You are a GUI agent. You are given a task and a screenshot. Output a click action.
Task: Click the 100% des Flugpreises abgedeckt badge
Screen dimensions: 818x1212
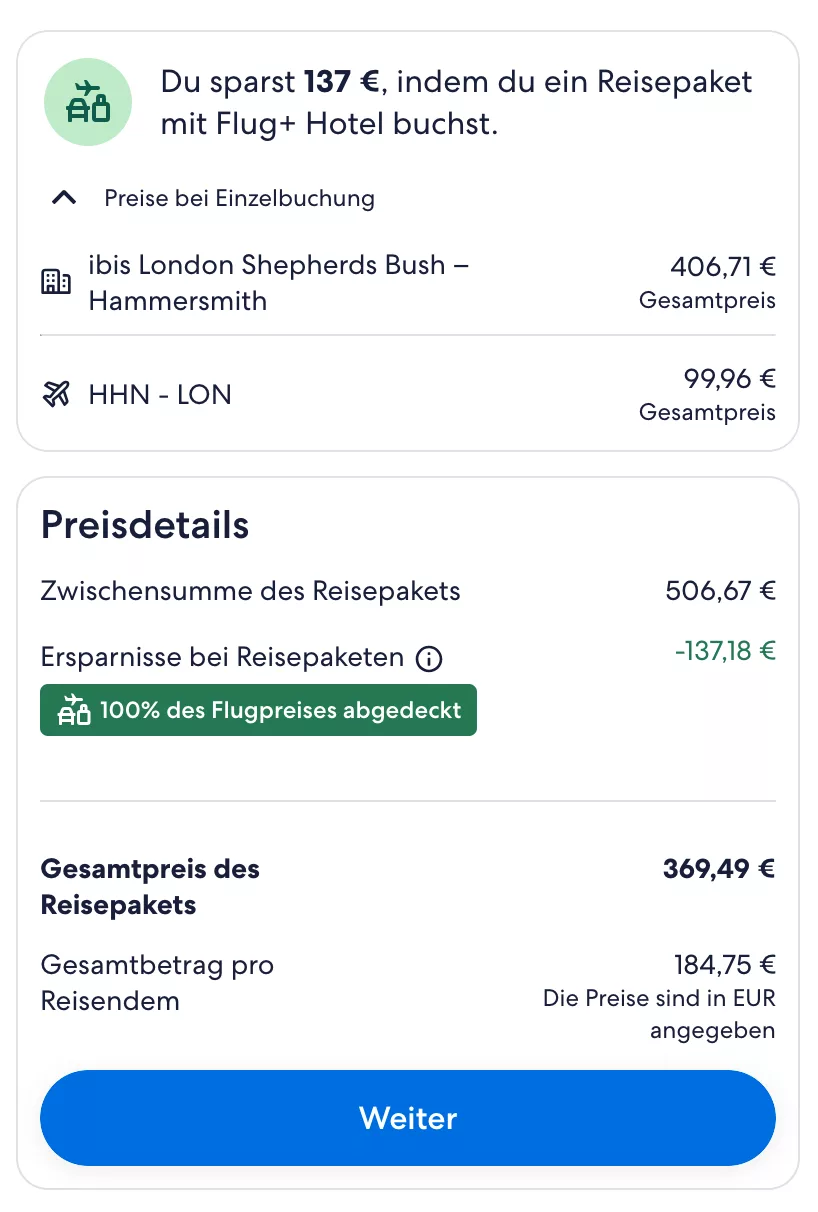pyautogui.click(x=258, y=711)
